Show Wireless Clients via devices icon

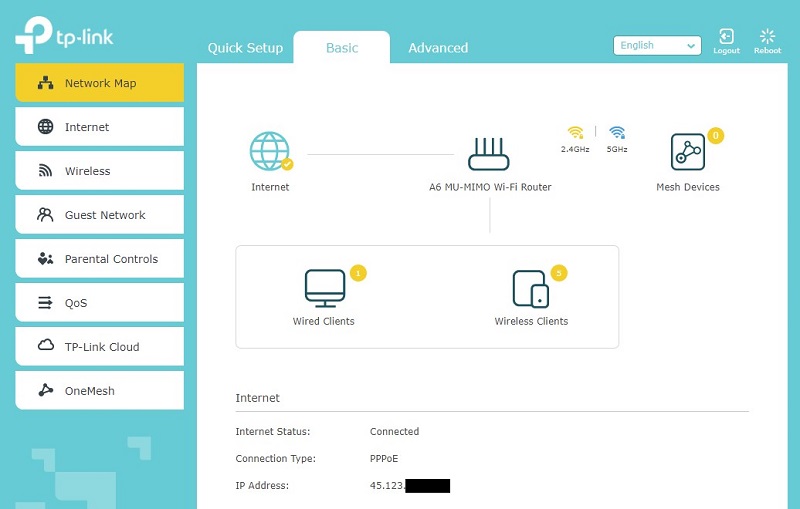click(x=530, y=288)
